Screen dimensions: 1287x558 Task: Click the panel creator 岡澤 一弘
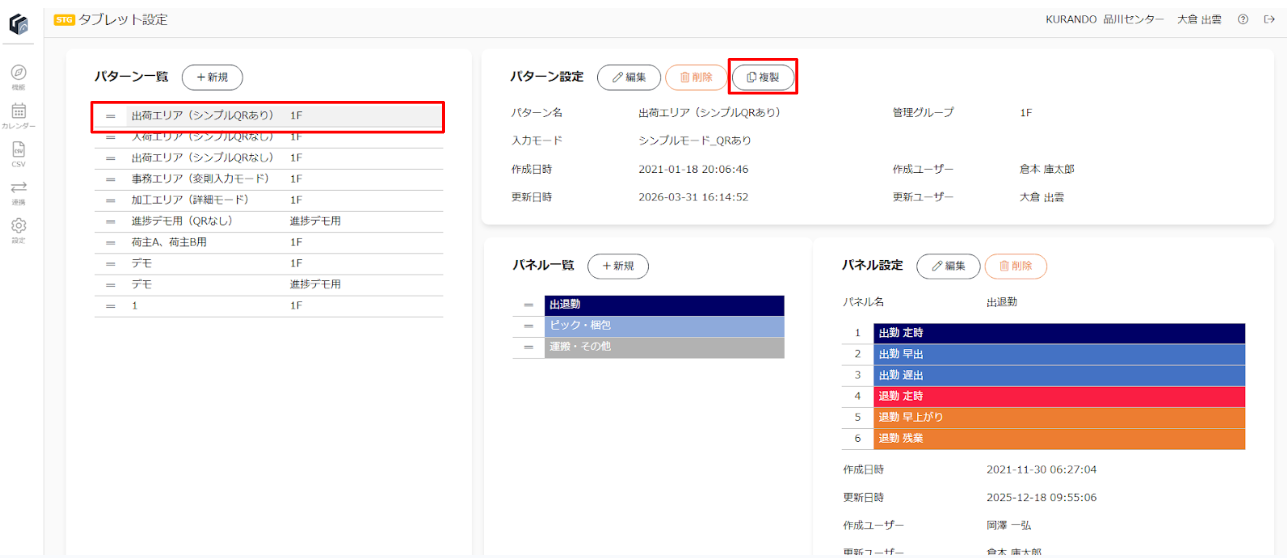click(x=1009, y=525)
